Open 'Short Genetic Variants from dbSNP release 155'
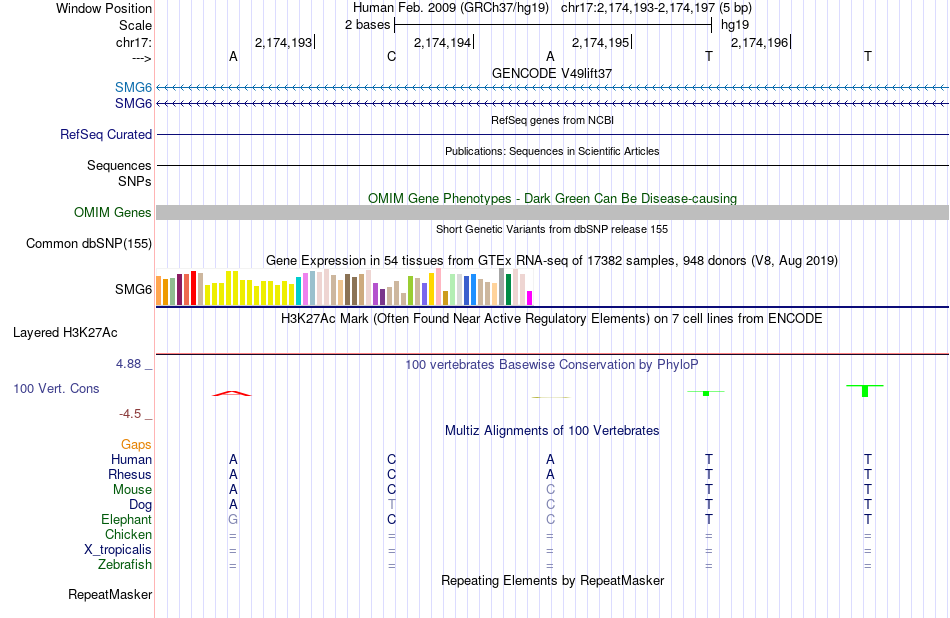The image size is (950, 618). click(552, 229)
